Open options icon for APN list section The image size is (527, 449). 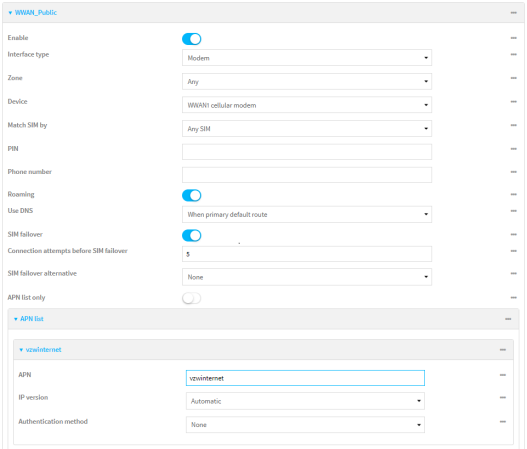pyautogui.click(x=508, y=319)
